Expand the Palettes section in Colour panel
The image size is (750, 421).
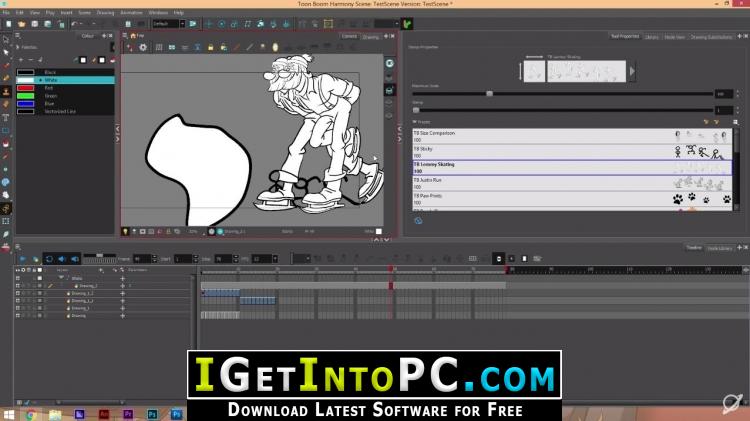[18, 47]
